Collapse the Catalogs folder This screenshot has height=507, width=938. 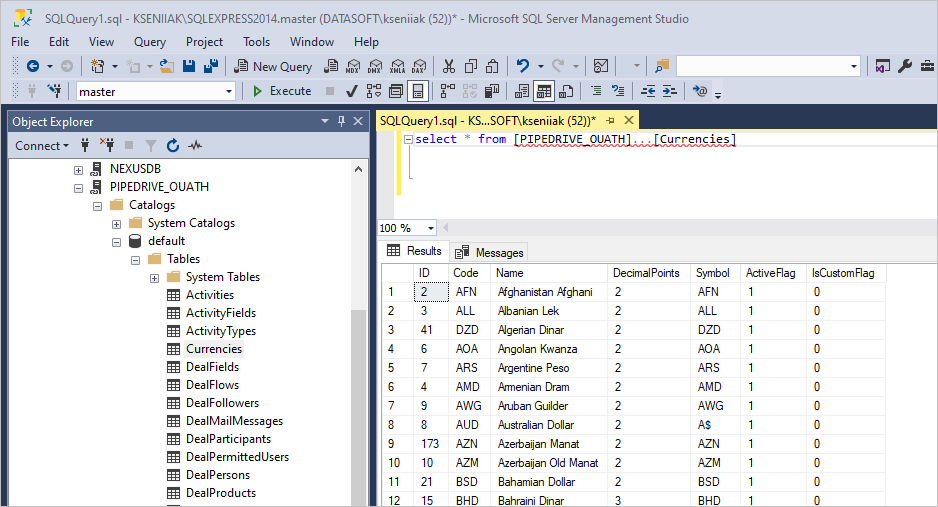click(x=98, y=206)
